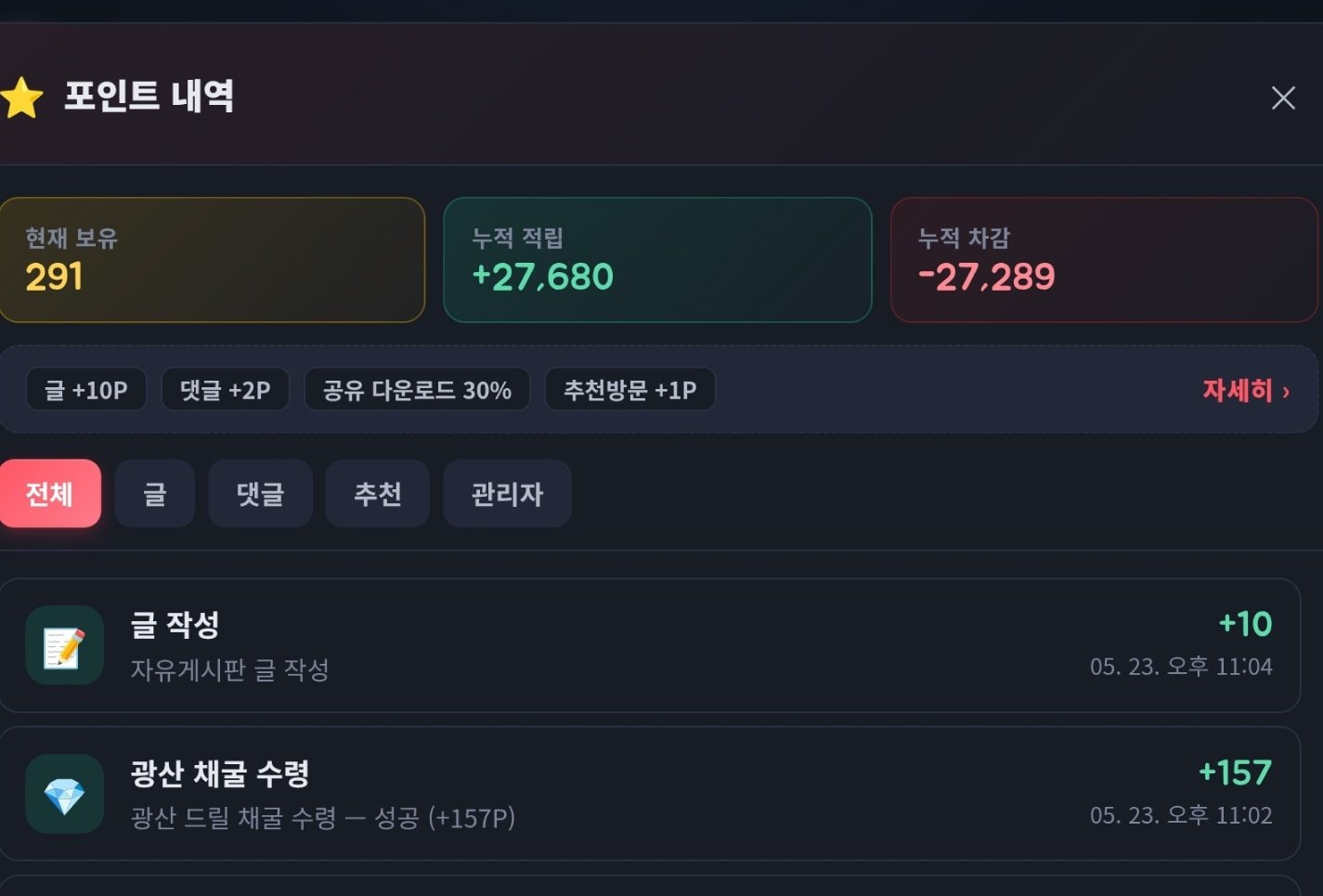This screenshot has width=1323, height=896.
Task: Select the 누적 차감 -27,289 card
Action: [x=1105, y=260]
